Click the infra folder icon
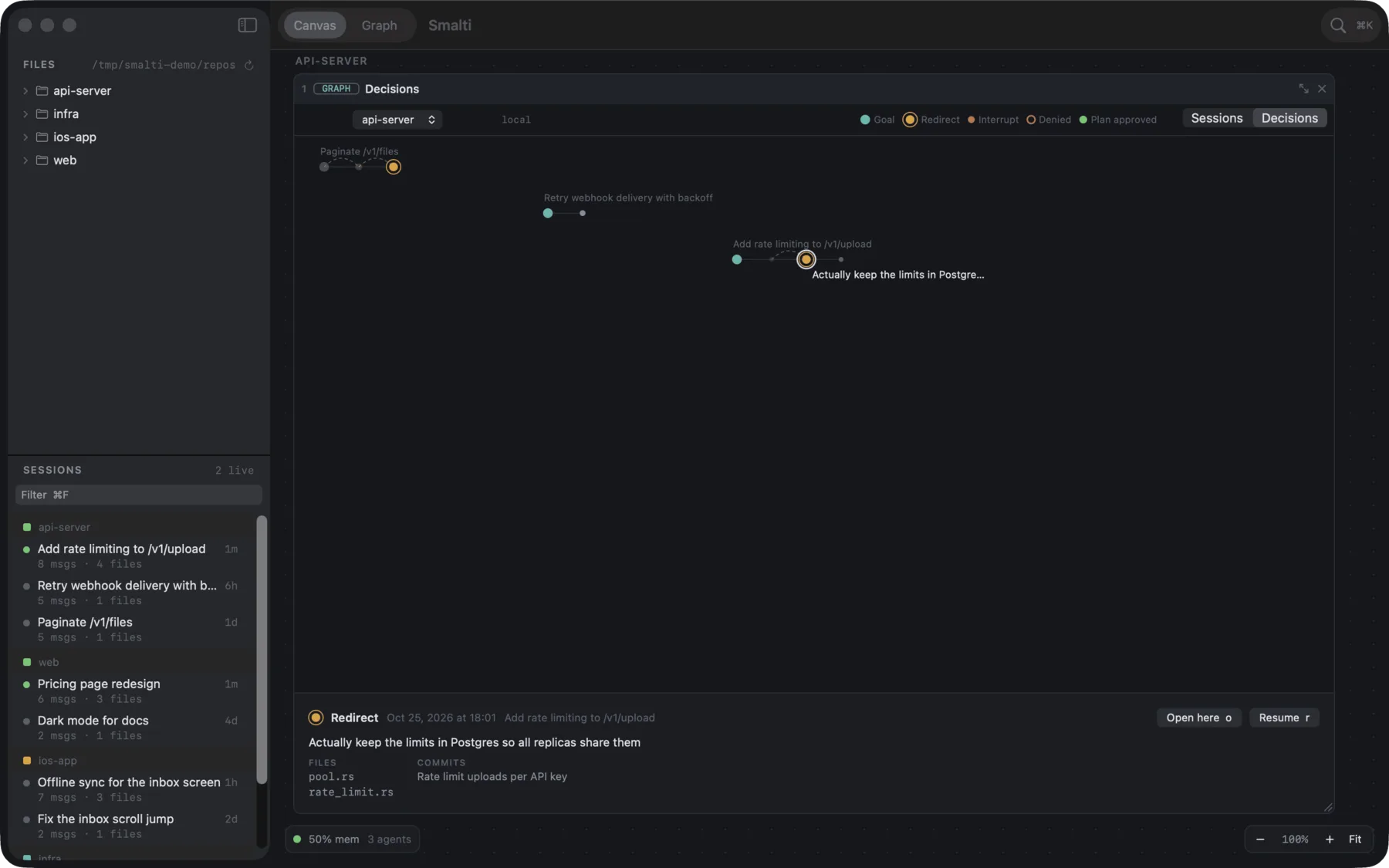Screen dimensions: 1389x868 [42, 113]
